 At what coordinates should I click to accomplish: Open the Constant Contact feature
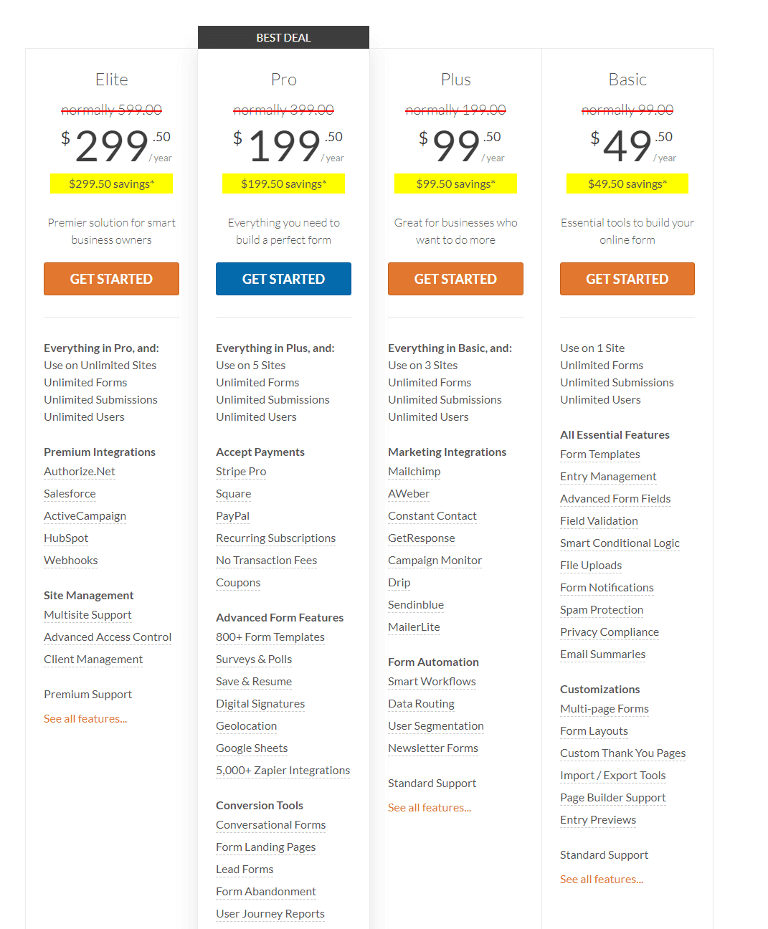[x=432, y=516]
